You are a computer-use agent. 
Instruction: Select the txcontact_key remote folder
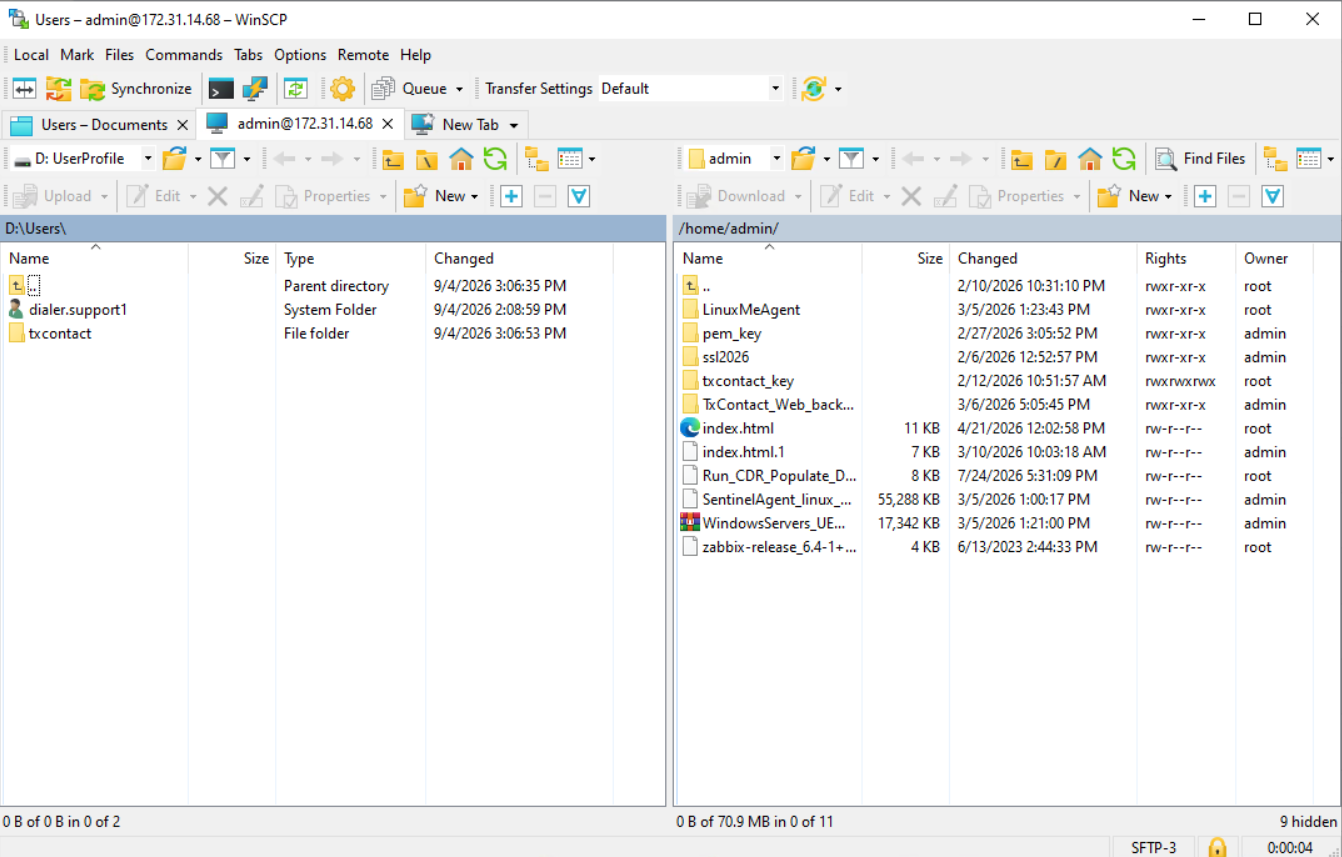pos(748,381)
